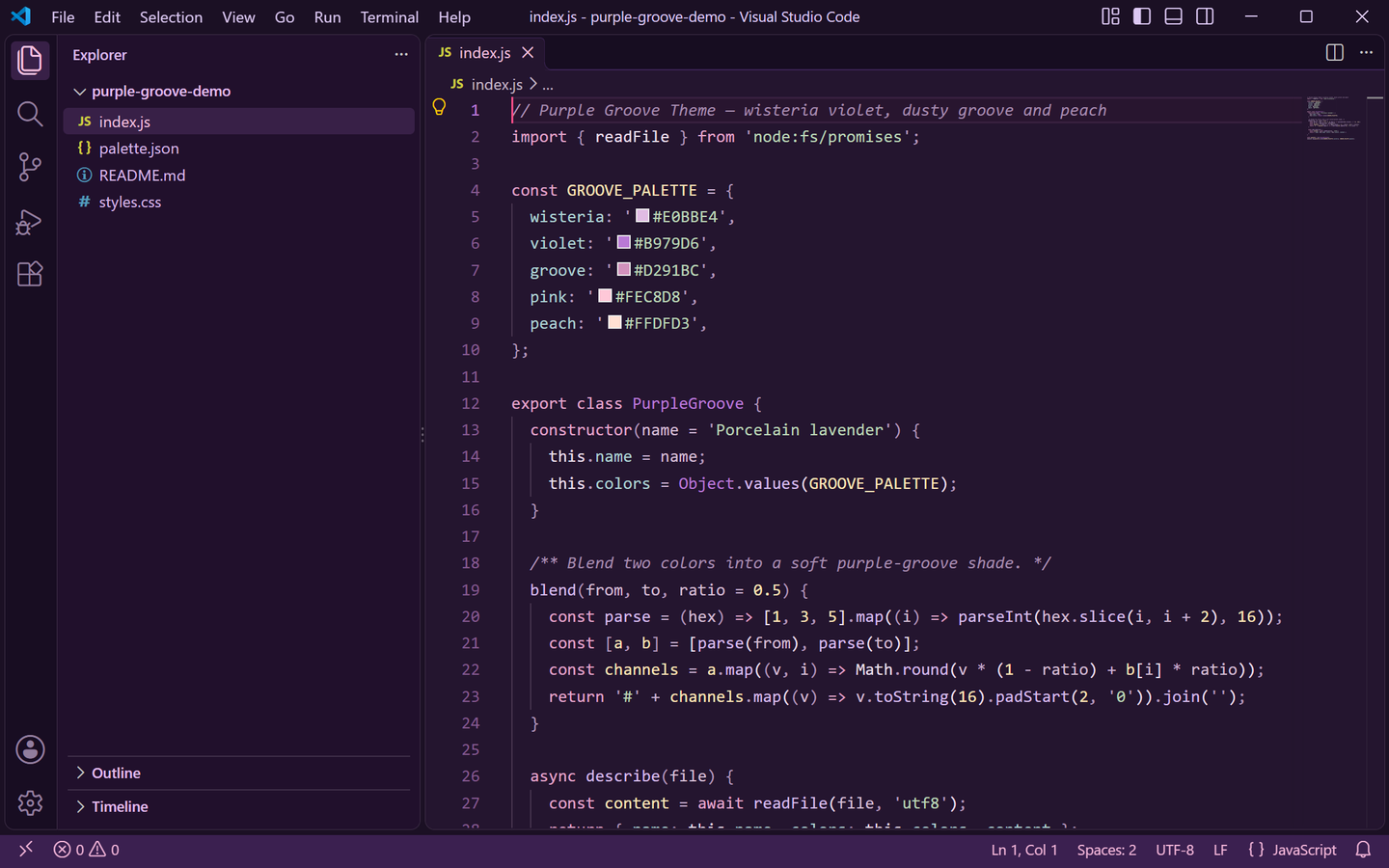Screen dimensions: 1389x868
Task: Open the Explorer view in activity bar
Action: point(30,61)
